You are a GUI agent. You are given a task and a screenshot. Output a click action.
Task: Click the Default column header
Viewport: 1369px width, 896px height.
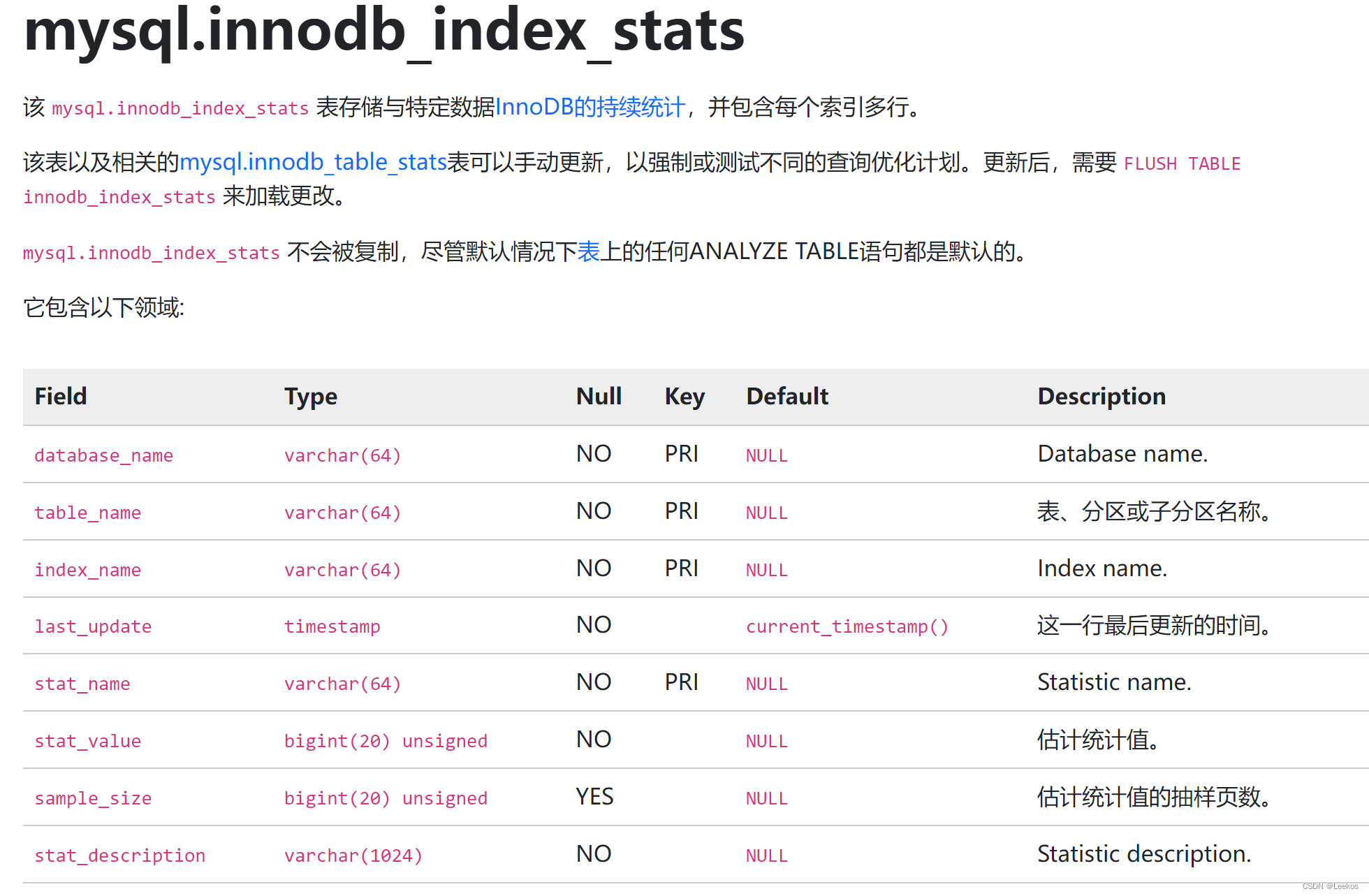tap(786, 397)
